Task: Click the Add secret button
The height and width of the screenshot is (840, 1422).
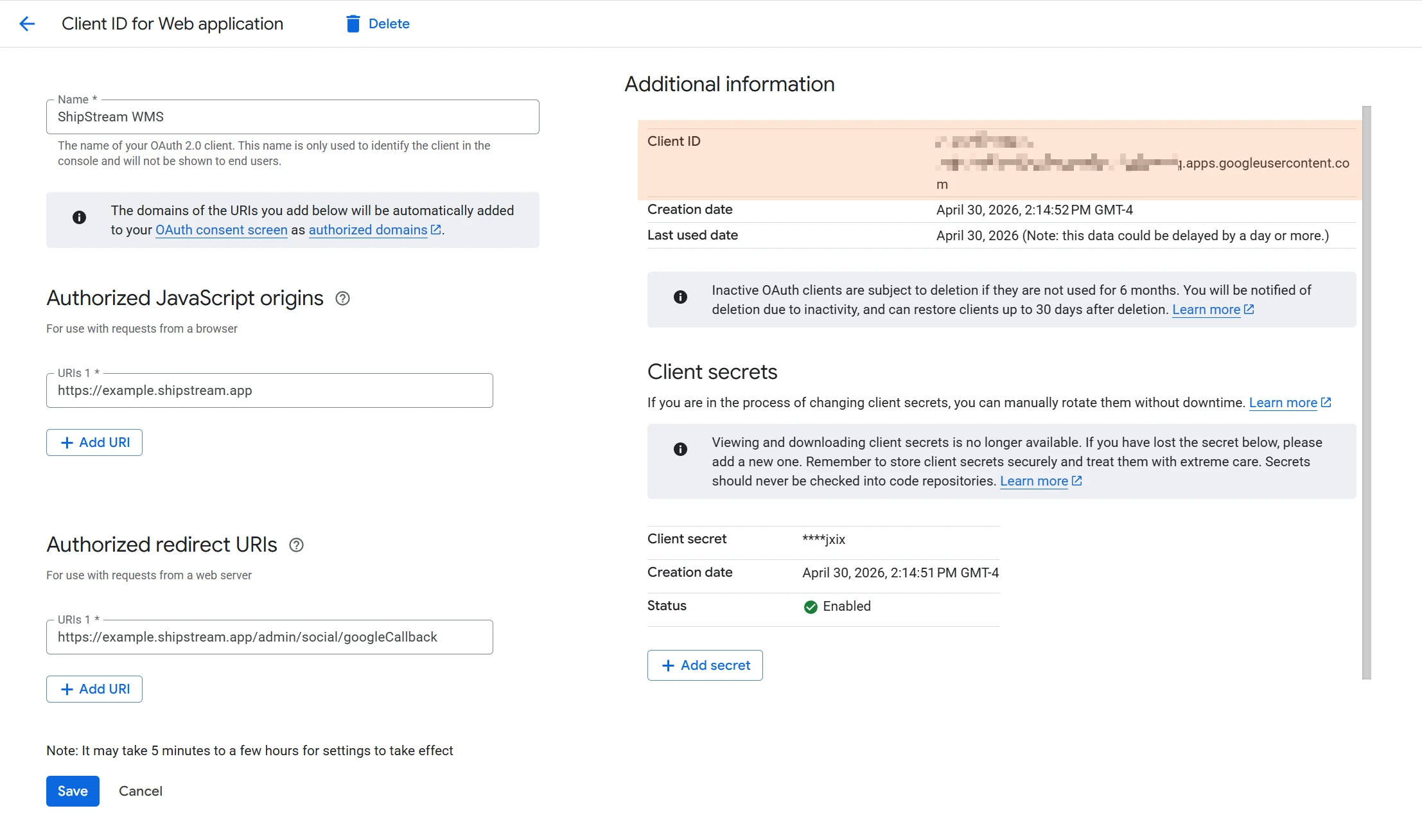Action: click(705, 665)
